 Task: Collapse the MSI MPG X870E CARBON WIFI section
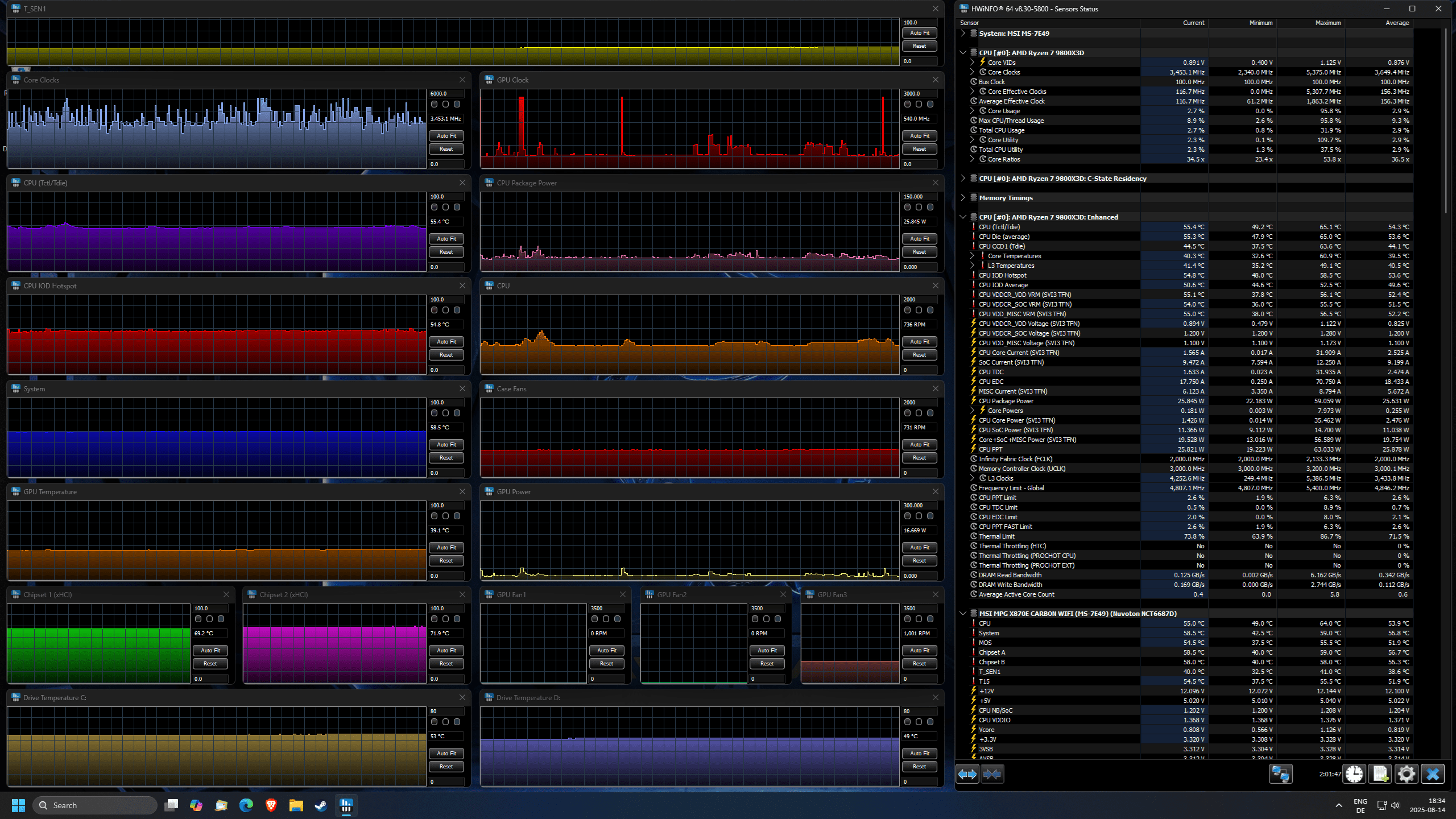(x=963, y=613)
